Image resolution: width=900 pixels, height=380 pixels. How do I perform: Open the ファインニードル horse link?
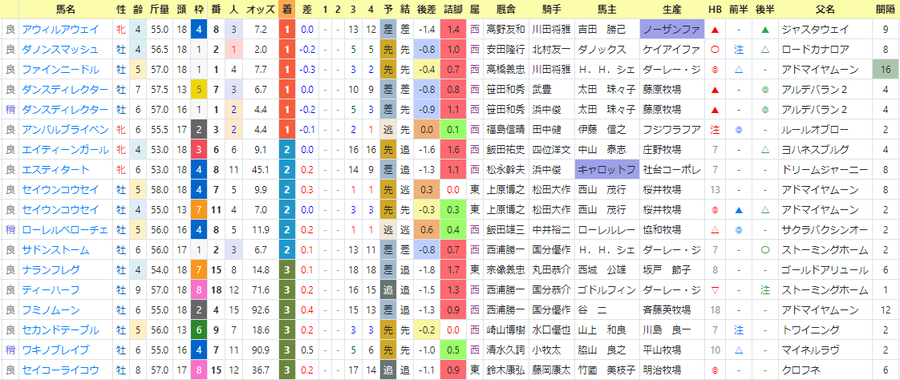click(60, 69)
